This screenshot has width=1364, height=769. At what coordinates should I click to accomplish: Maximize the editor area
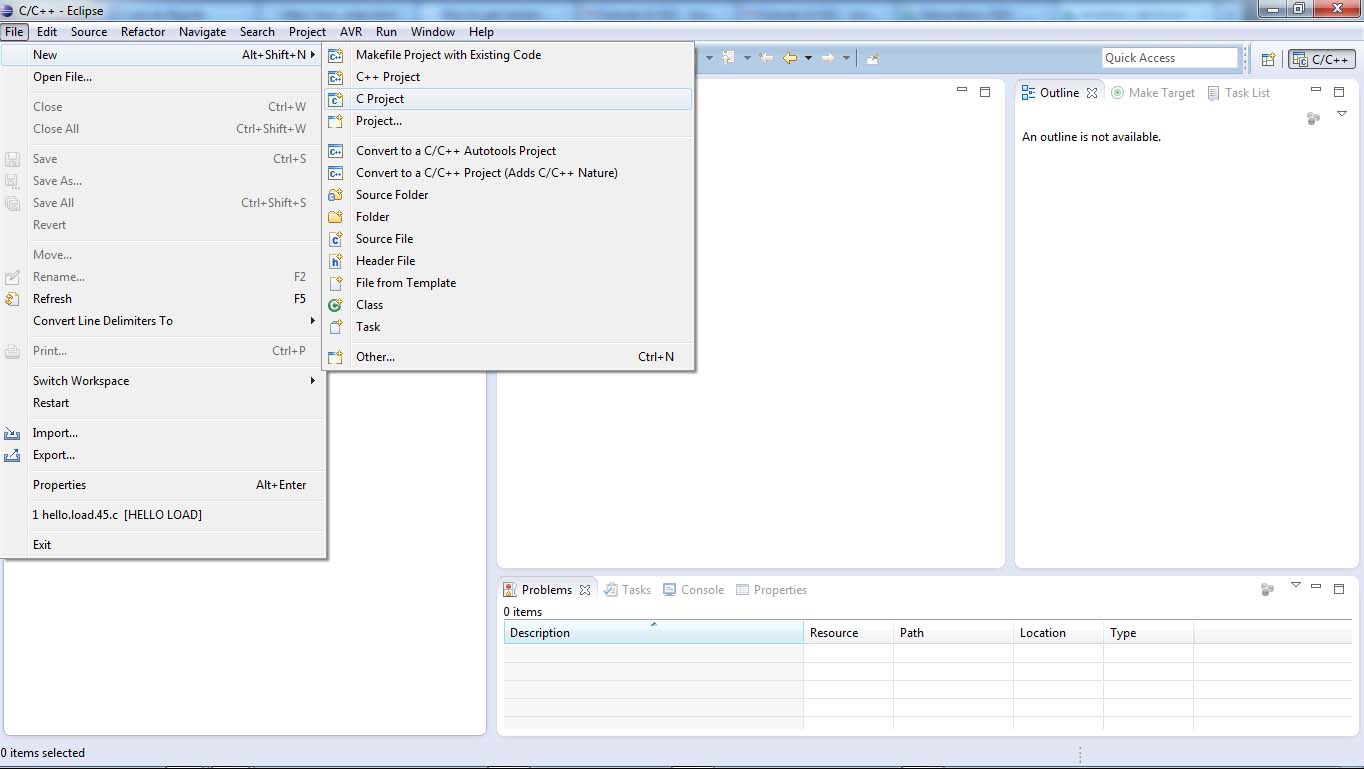(x=985, y=91)
